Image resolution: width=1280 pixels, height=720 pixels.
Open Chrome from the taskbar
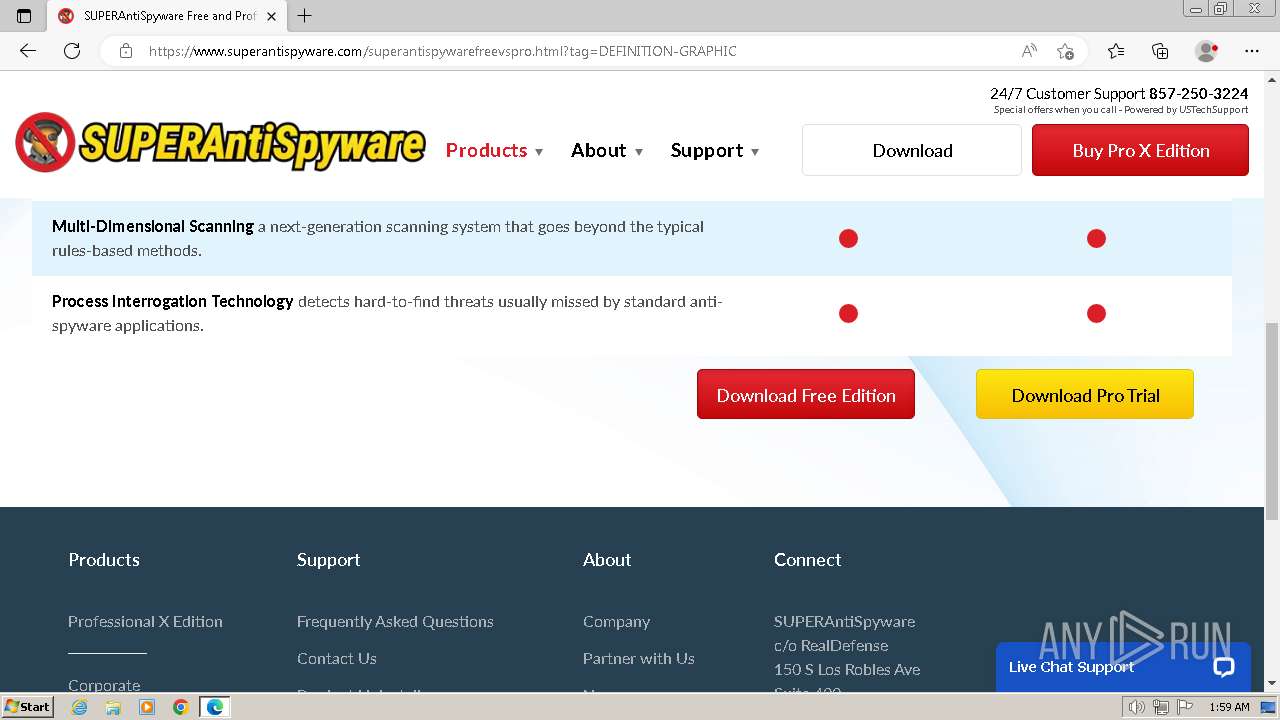click(x=180, y=707)
